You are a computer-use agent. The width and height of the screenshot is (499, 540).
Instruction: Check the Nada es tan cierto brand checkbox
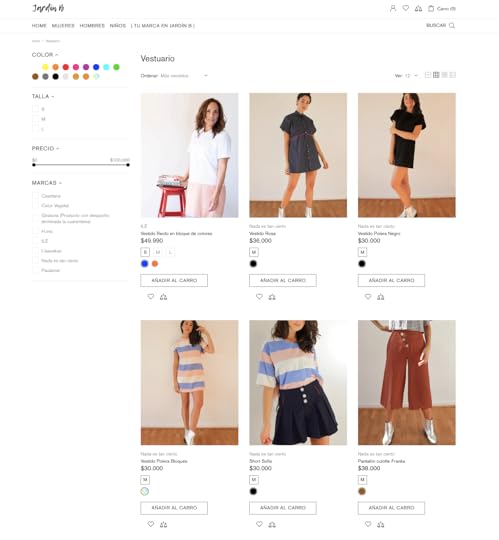pos(35,261)
